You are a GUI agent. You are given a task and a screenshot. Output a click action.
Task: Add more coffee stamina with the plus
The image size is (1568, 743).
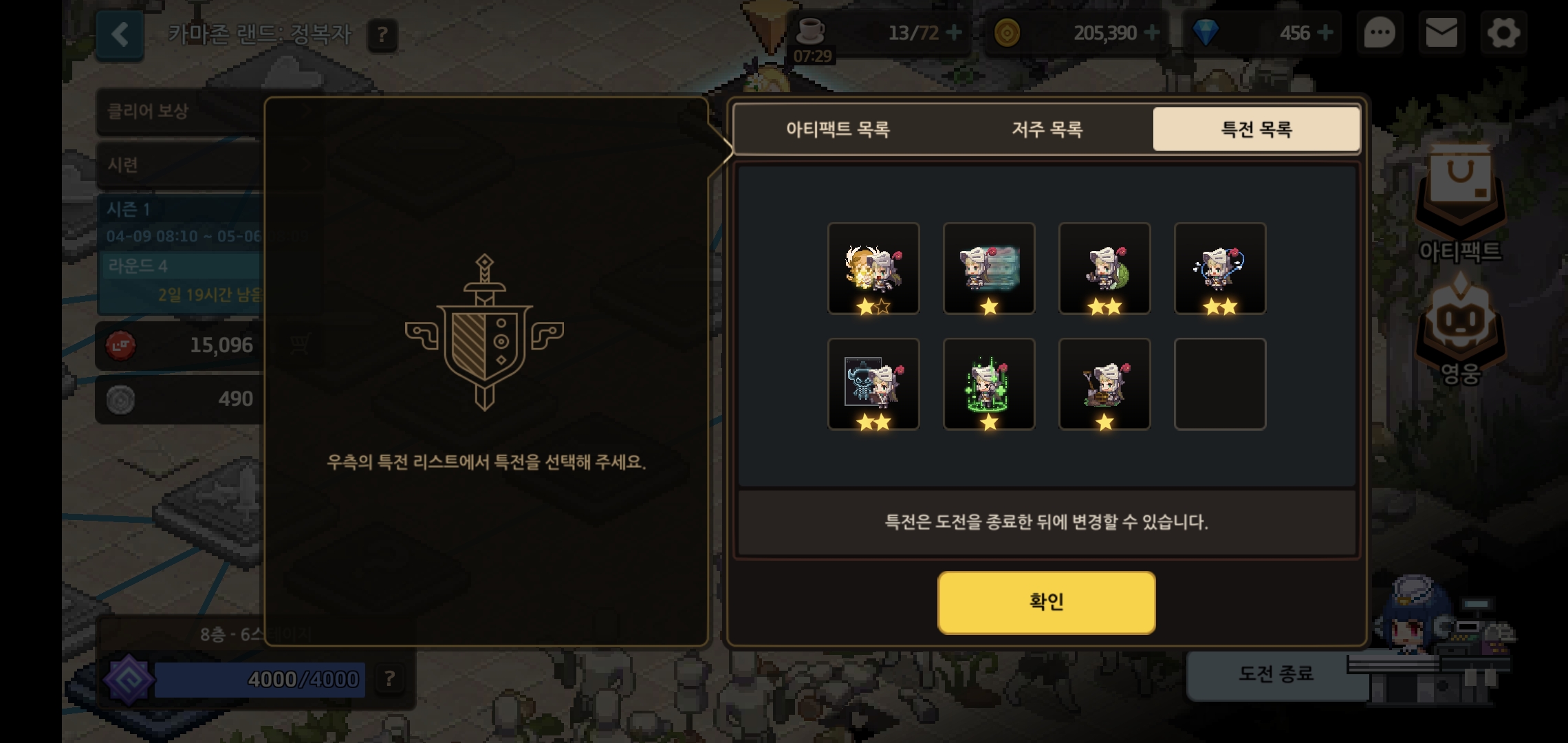(954, 32)
